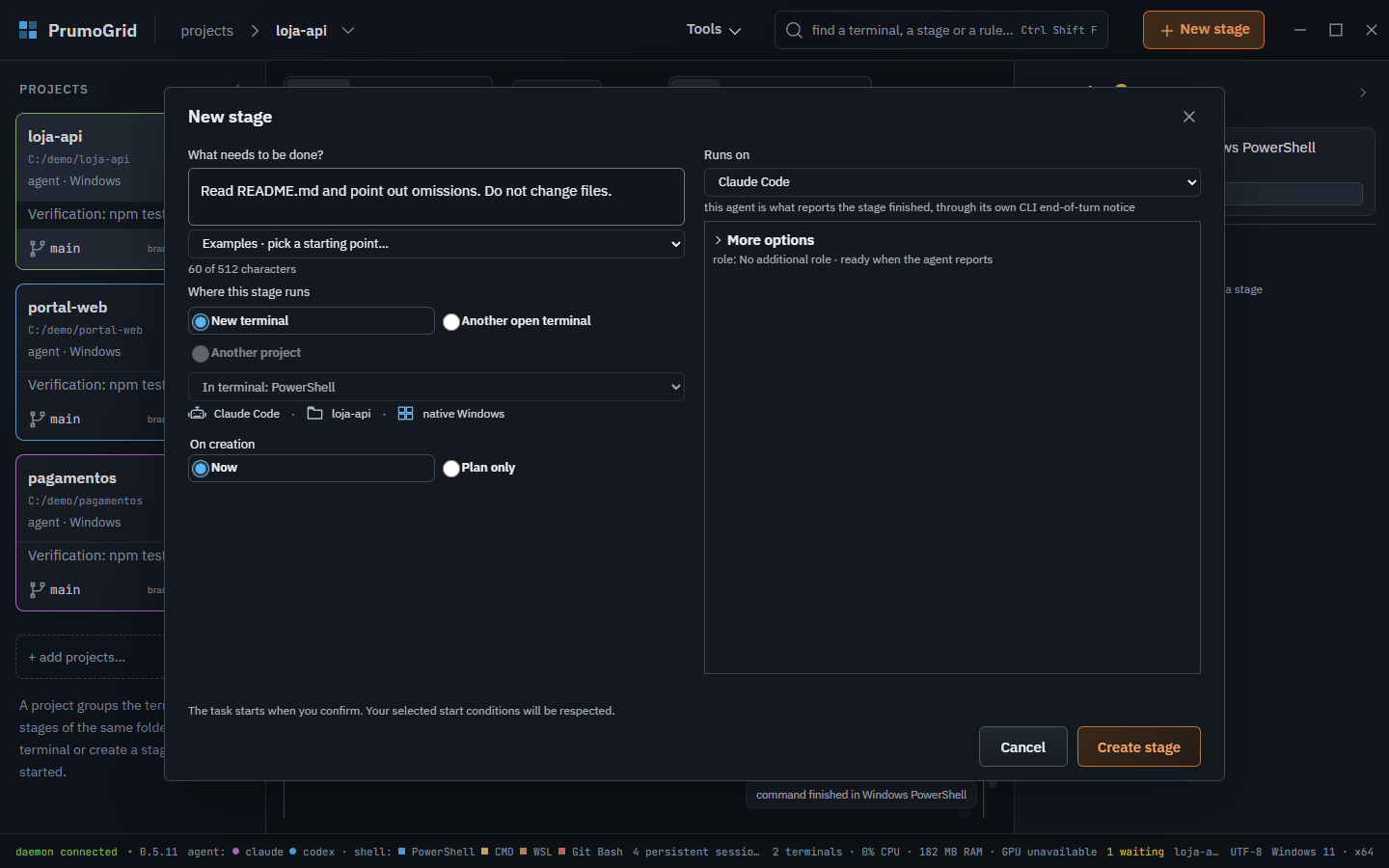Image resolution: width=1389 pixels, height=868 pixels.
Task: Click the Claude Code robot icon
Action: click(198, 414)
